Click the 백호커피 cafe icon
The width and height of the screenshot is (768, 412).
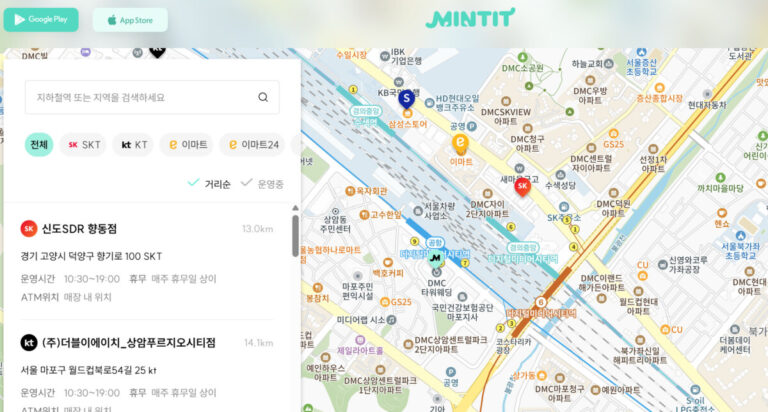(388, 262)
